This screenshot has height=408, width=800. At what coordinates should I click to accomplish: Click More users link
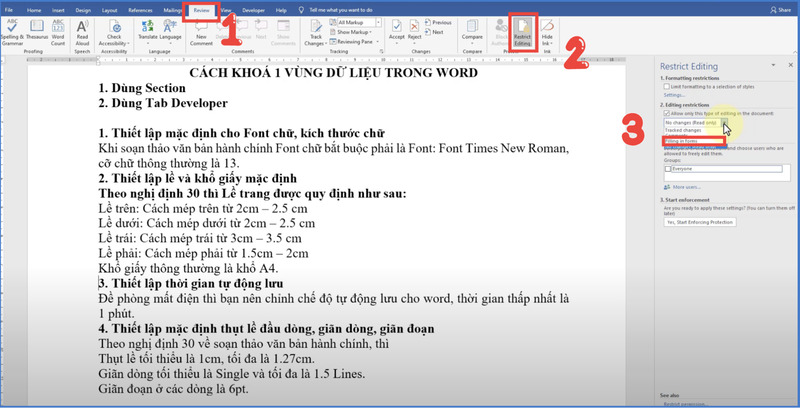point(687,187)
